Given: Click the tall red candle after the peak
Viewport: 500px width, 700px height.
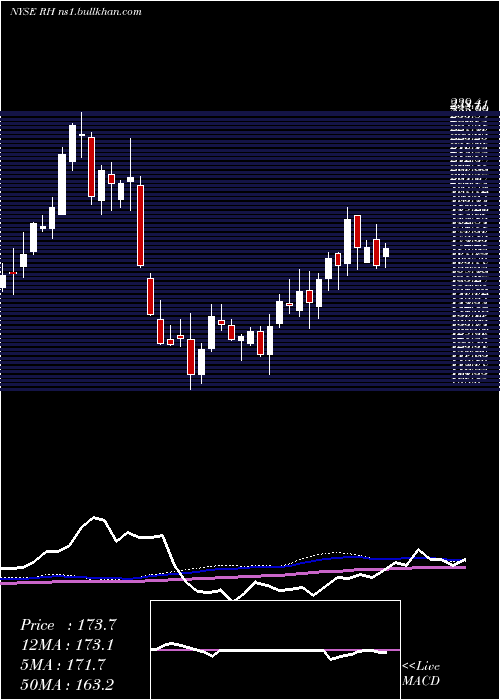Looking at the screenshot, I should coord(92,167).
